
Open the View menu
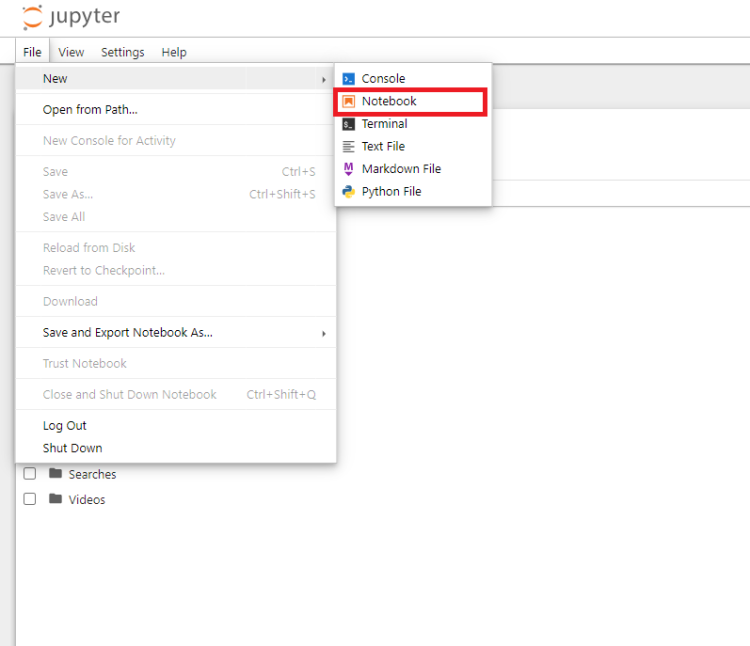point(71,52)
